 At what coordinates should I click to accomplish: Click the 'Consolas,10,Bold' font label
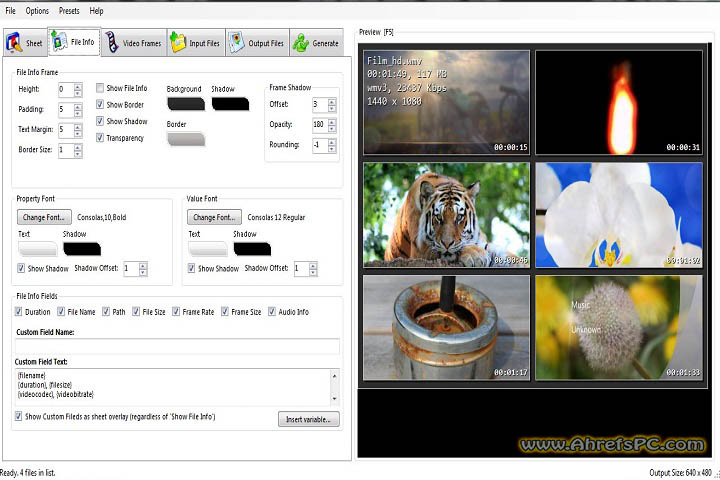click(x=101, y=217)
